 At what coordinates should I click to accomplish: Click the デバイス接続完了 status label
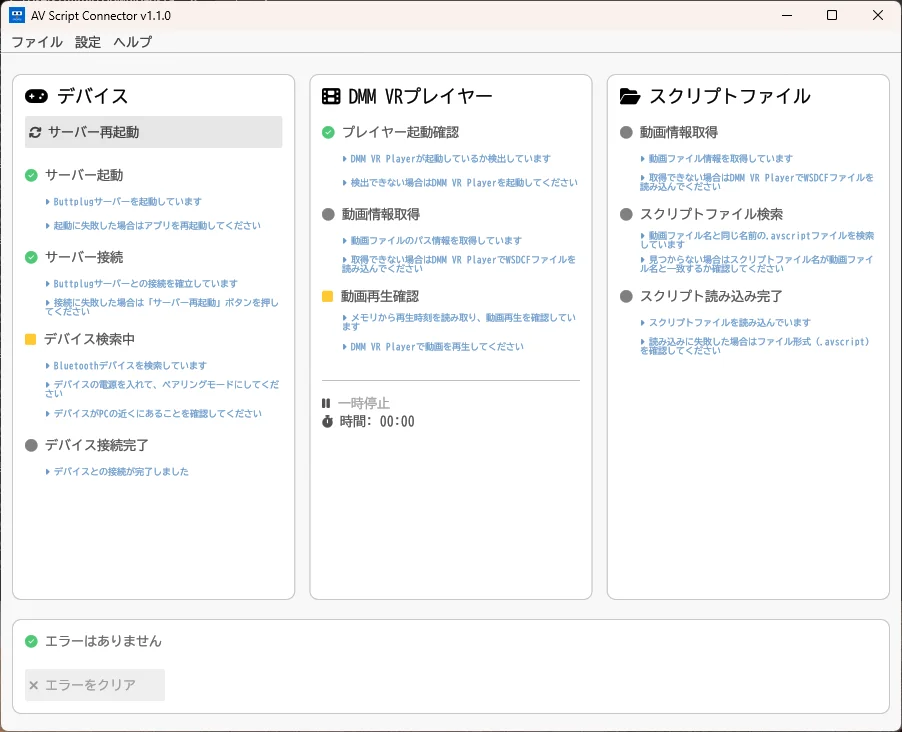(x=97, y=445)
